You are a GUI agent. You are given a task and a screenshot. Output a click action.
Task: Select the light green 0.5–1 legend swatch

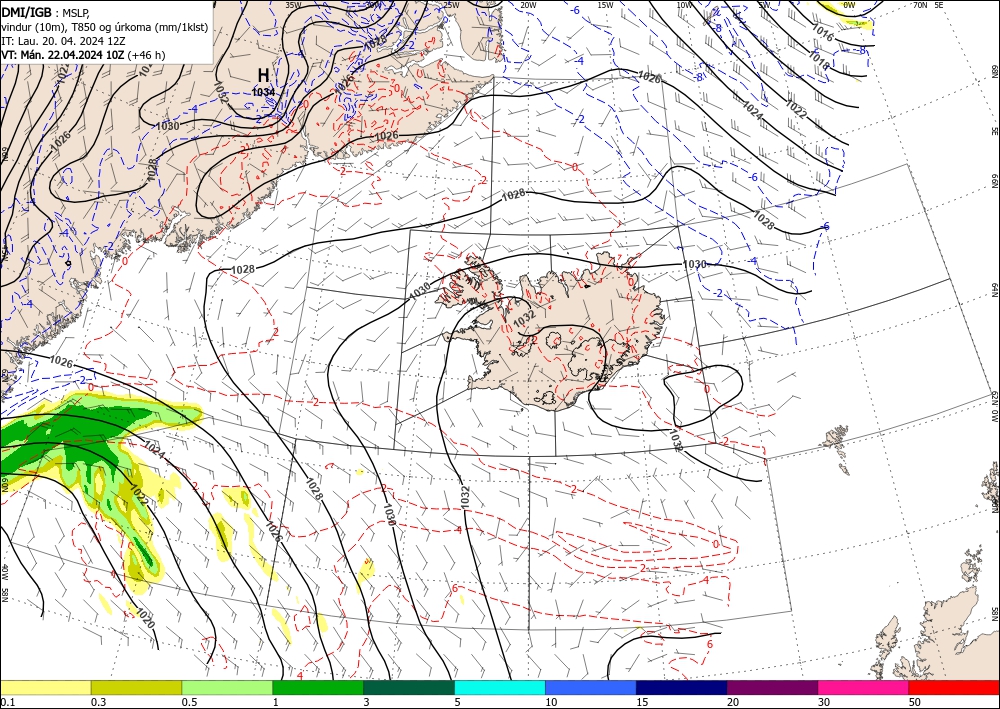(227, 687)
